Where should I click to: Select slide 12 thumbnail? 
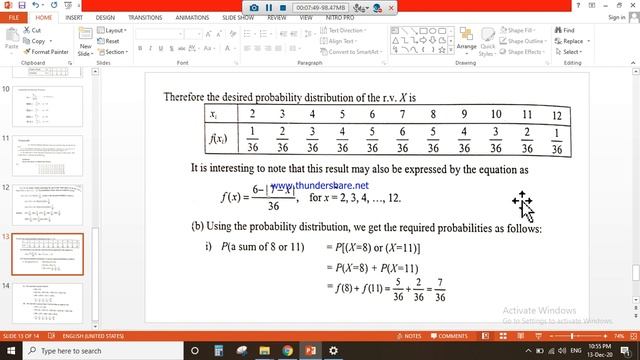(47, 205)
